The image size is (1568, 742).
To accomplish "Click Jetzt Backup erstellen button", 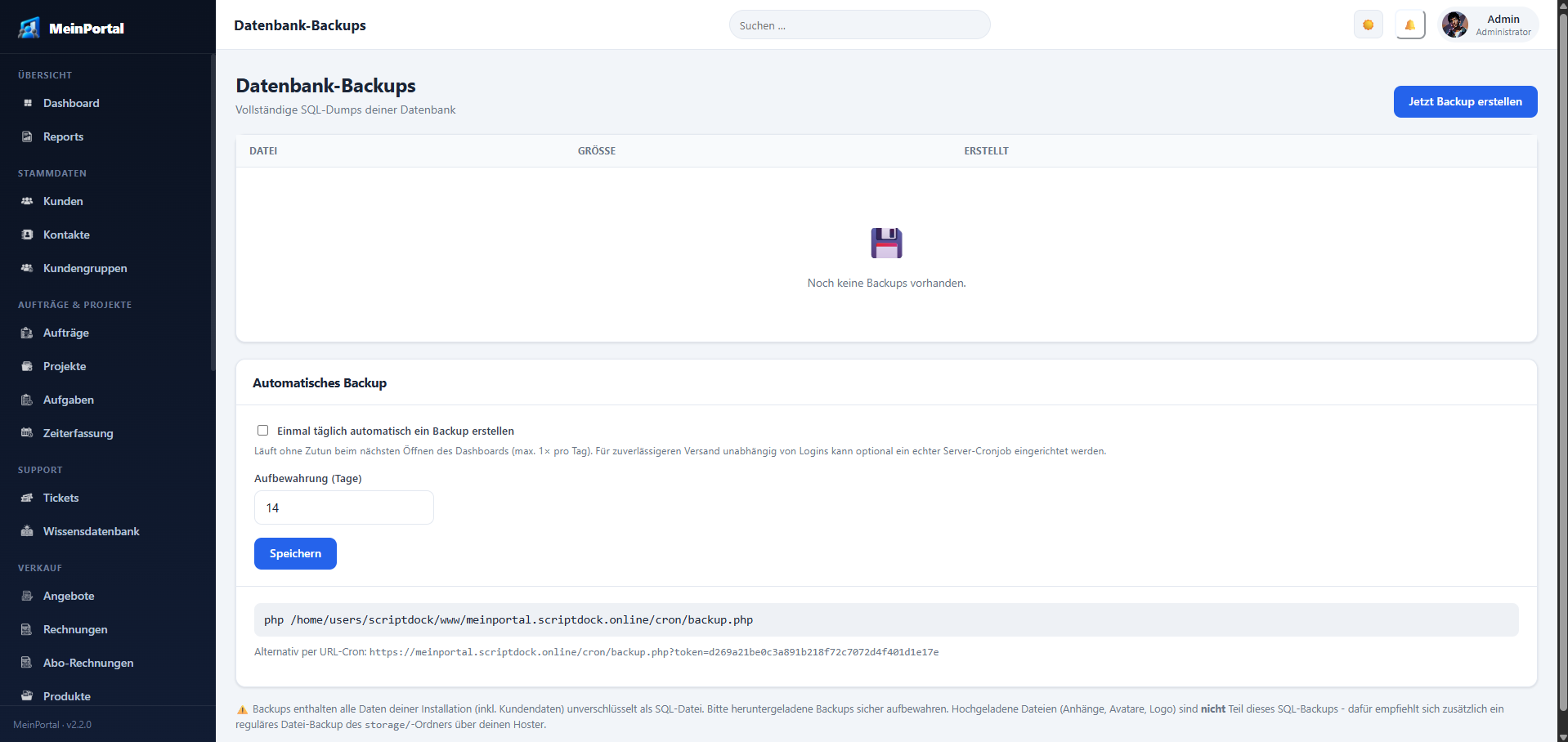I will 1465,101.
